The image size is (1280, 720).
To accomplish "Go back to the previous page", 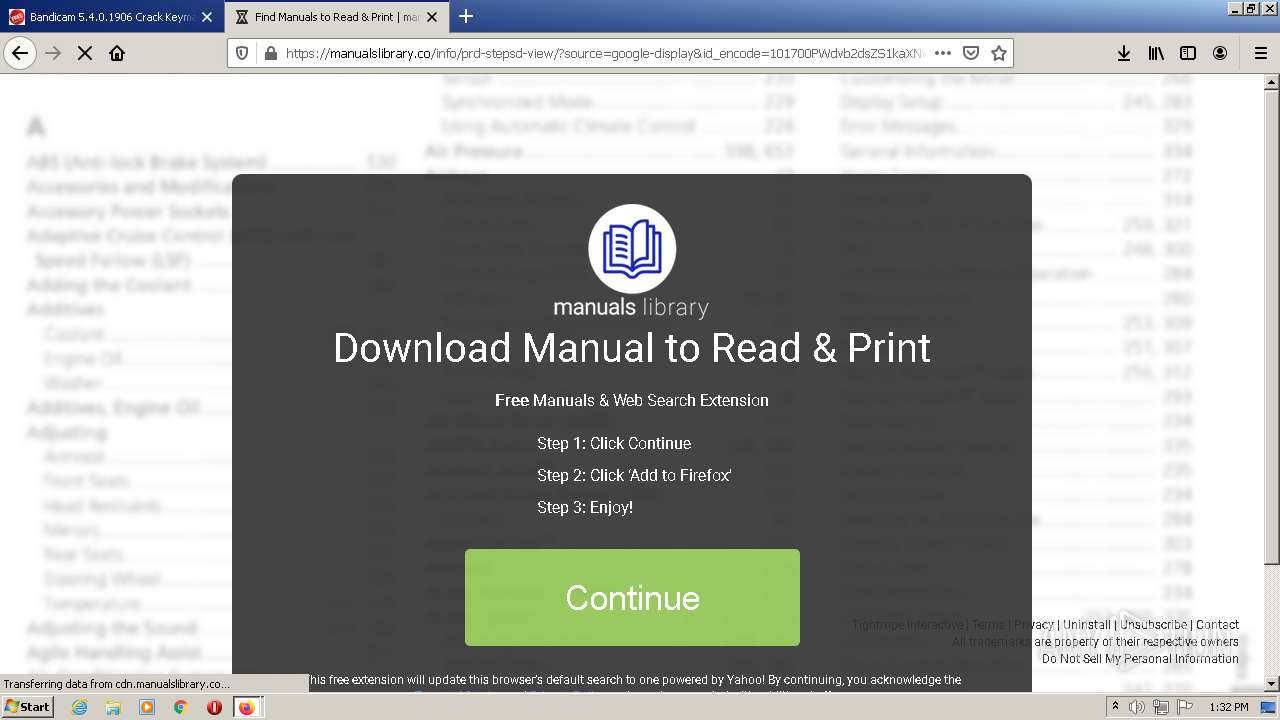I will (20, 53).
